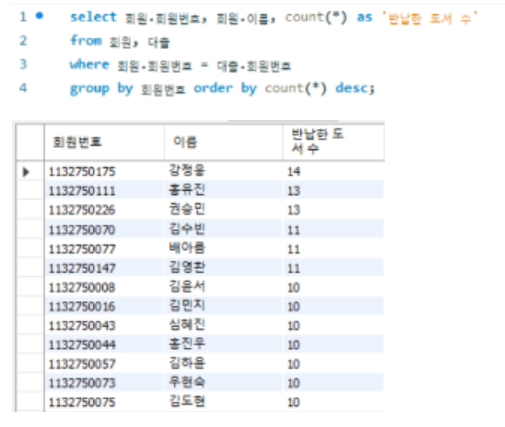Click the grid's top-left corner select-all cell
The image size is (505, 427).
[30, 142]
